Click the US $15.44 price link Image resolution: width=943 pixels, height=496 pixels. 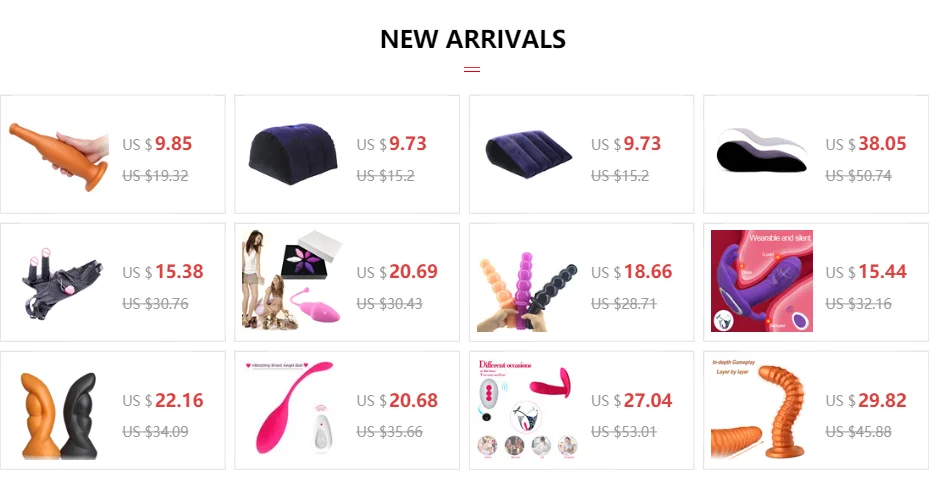[x=865, y=272]
